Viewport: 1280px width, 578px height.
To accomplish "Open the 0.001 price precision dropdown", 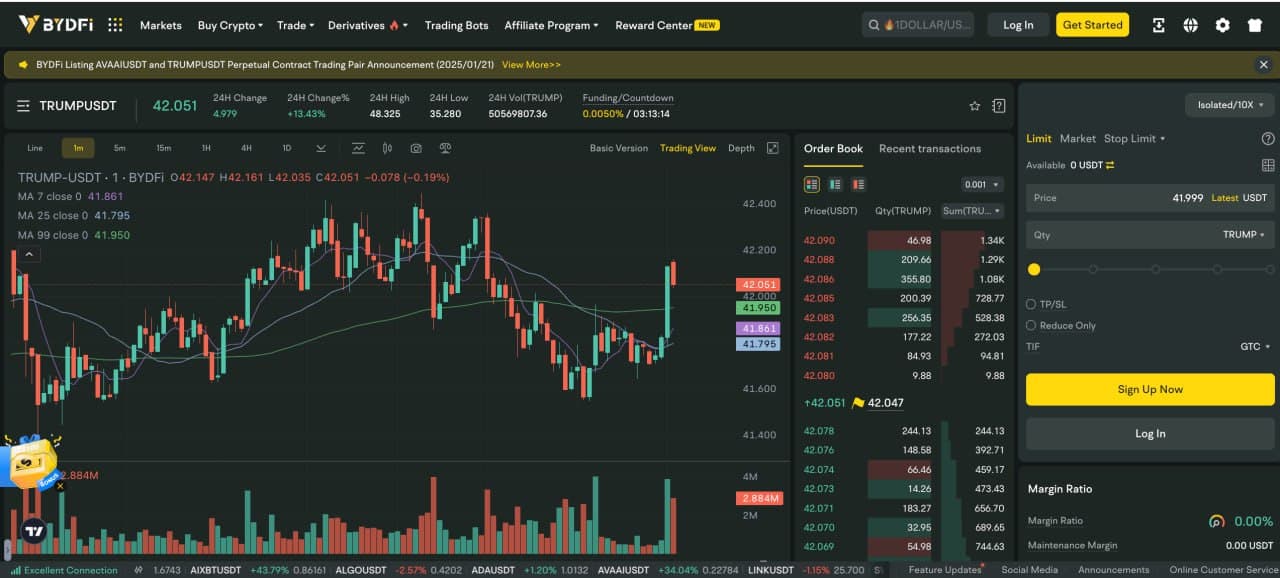I will [981, 185].
